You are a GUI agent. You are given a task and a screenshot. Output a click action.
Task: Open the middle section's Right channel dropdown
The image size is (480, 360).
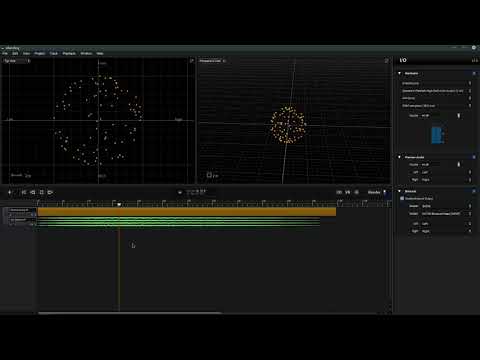446,180
